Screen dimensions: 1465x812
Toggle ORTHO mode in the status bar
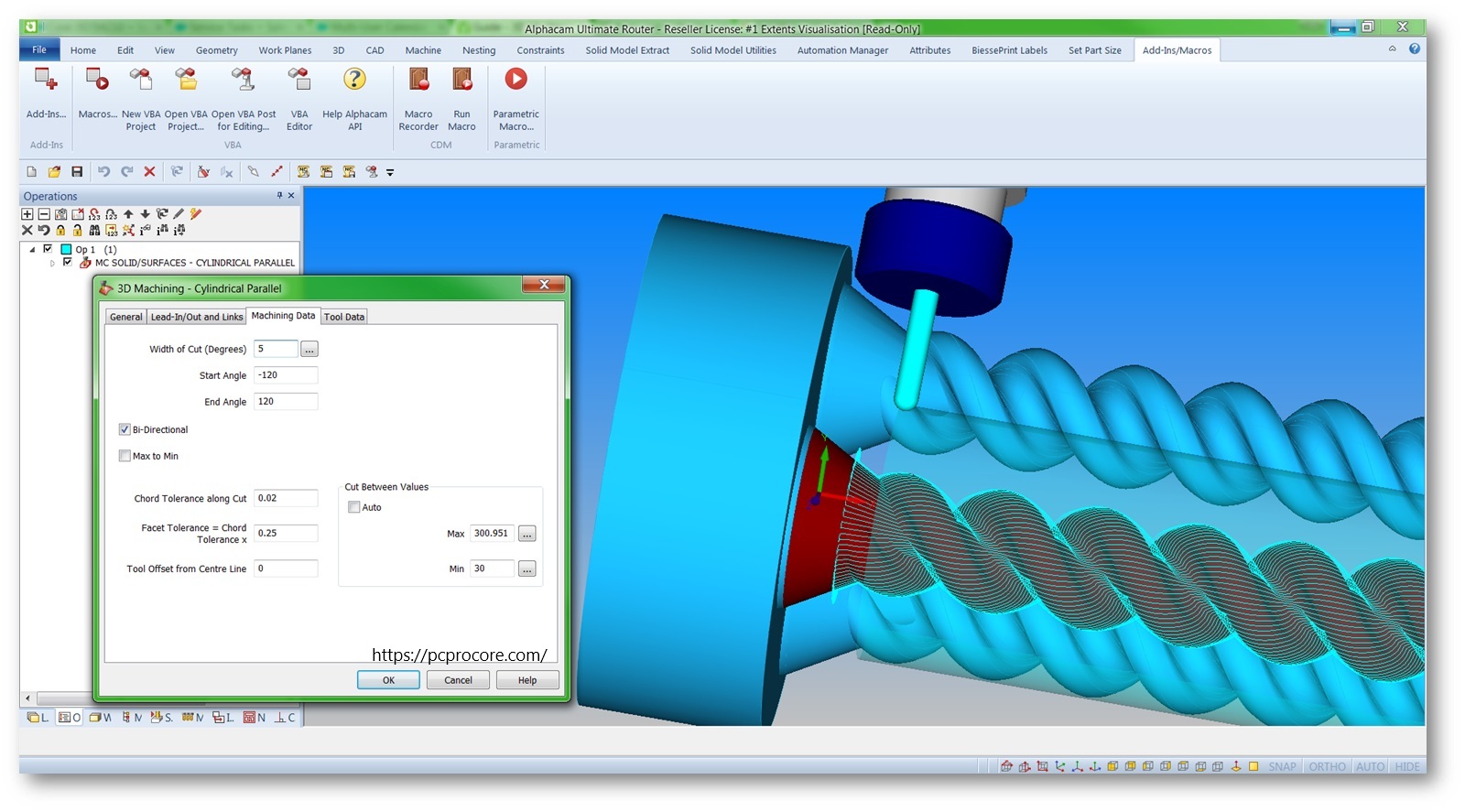(1327, 766)
